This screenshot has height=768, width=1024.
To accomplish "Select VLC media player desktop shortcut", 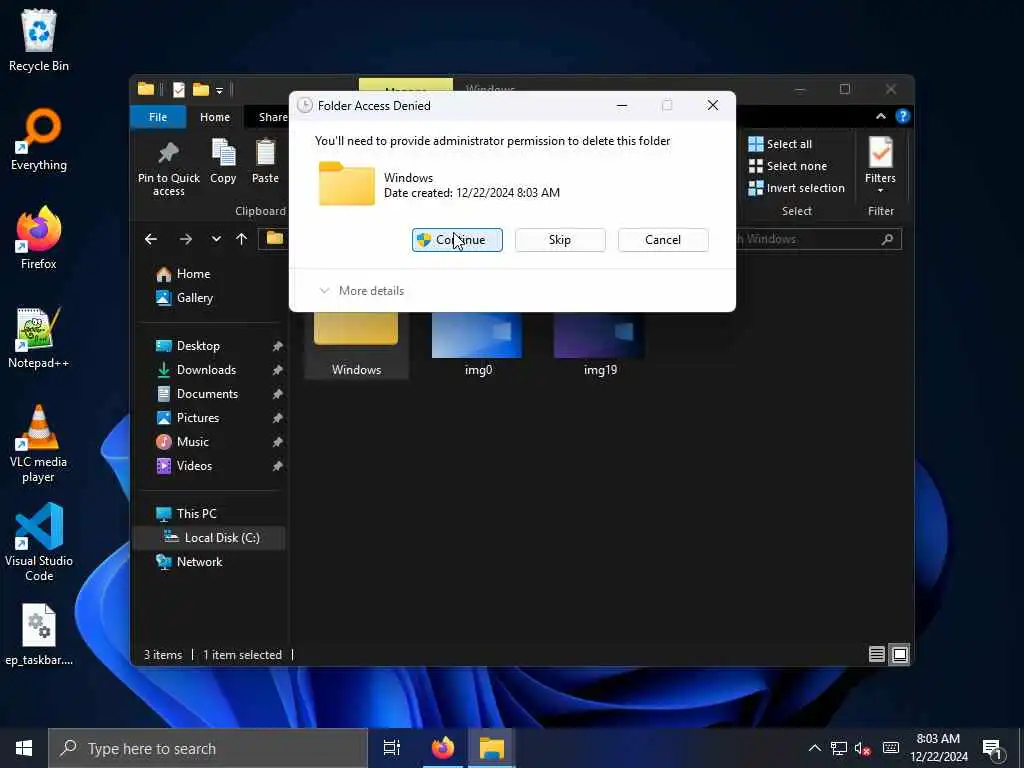I will pyautogui.click(x=39, y=444).
